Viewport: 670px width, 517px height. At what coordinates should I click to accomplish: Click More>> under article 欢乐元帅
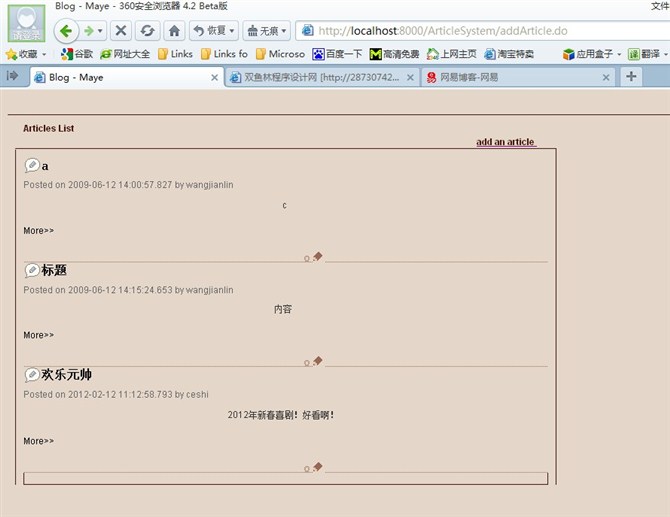[38, 441]
